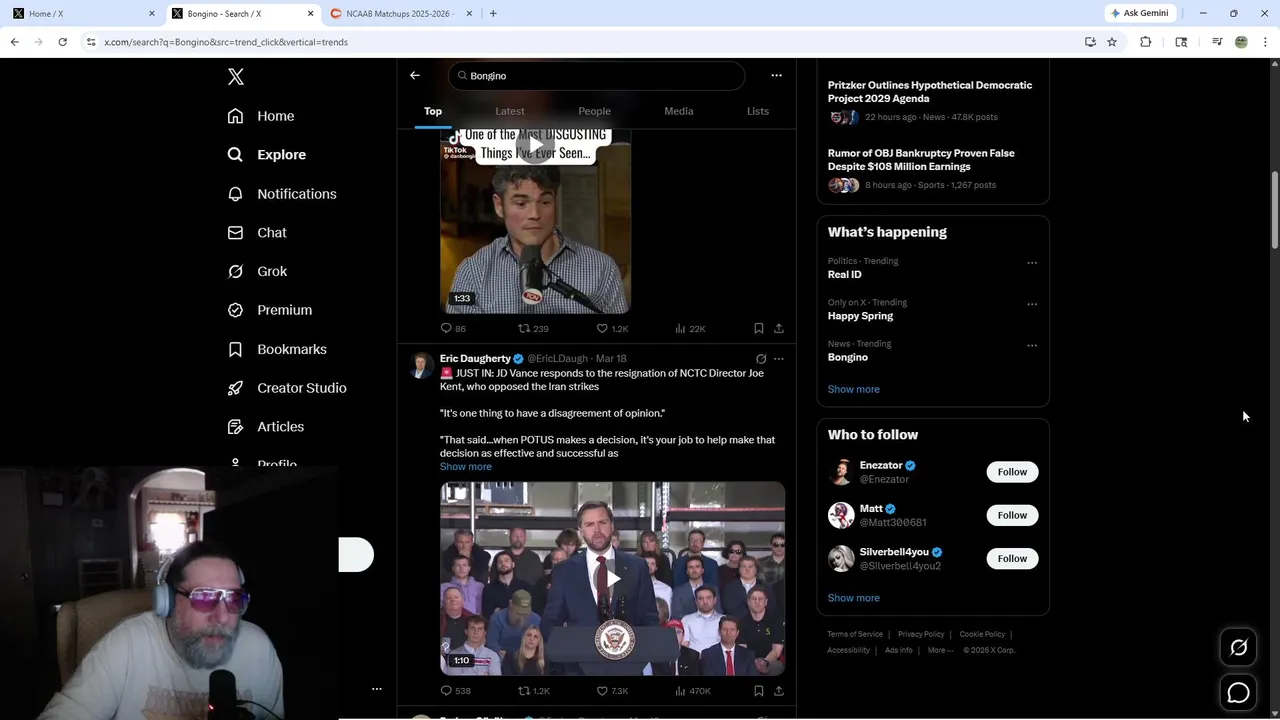Open the floating chat messages button
Image resolution: width=1280 pixels, height=720 pixels.
(1238, 692)
